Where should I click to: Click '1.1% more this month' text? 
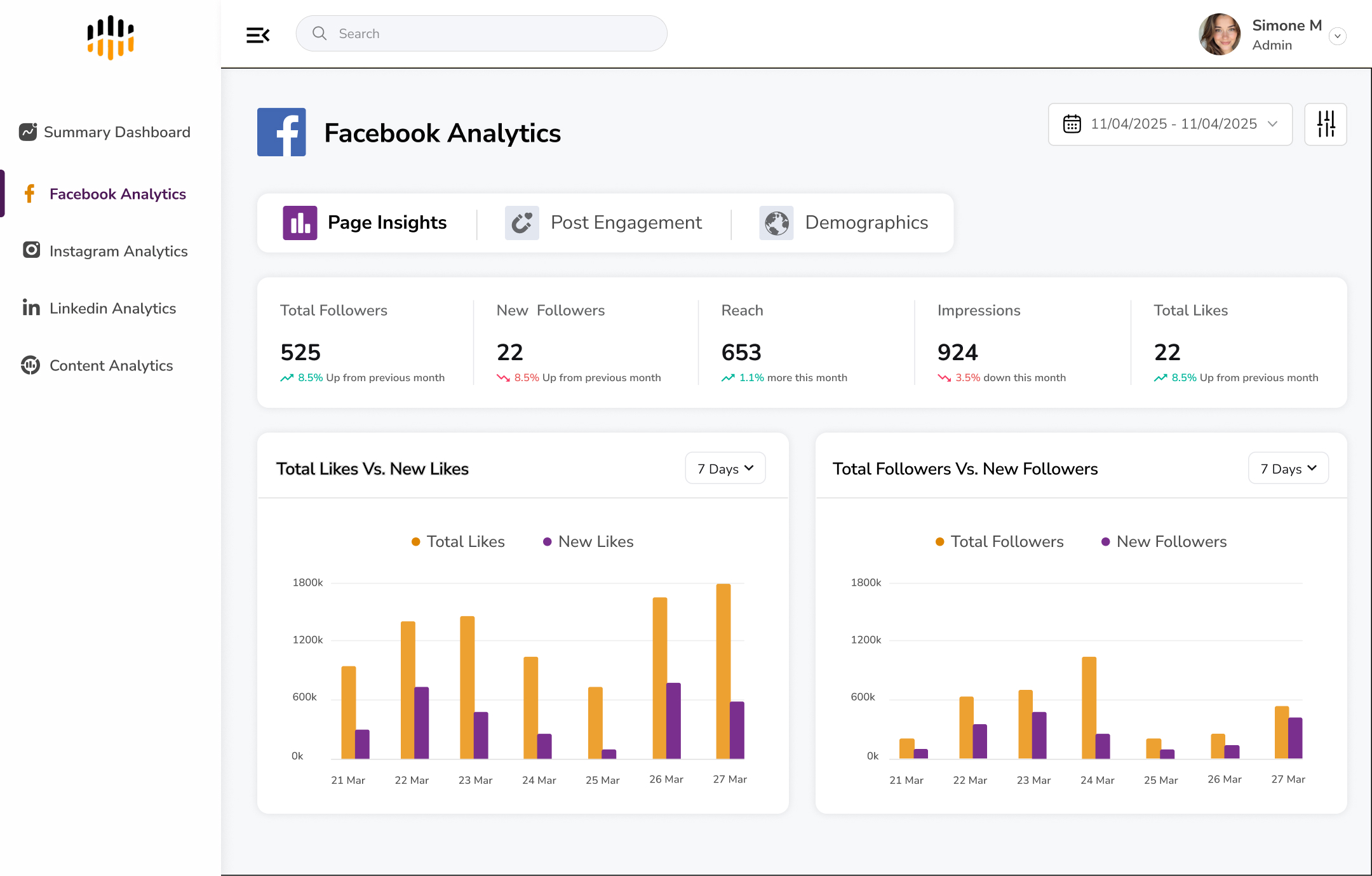(x=793, y=377)
